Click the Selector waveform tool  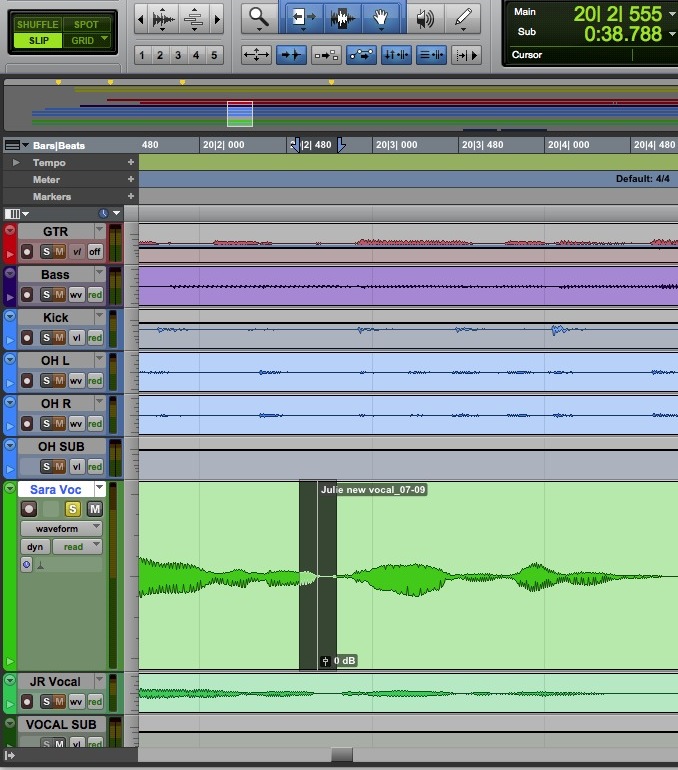[342, 18]
